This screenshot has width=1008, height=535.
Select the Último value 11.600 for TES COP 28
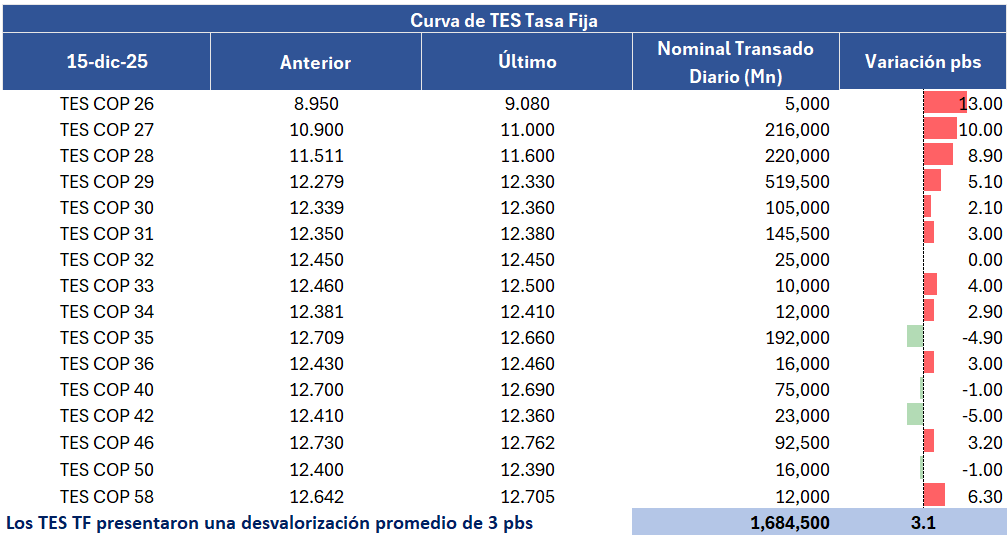pyautogui.click(x=526, y=155)
